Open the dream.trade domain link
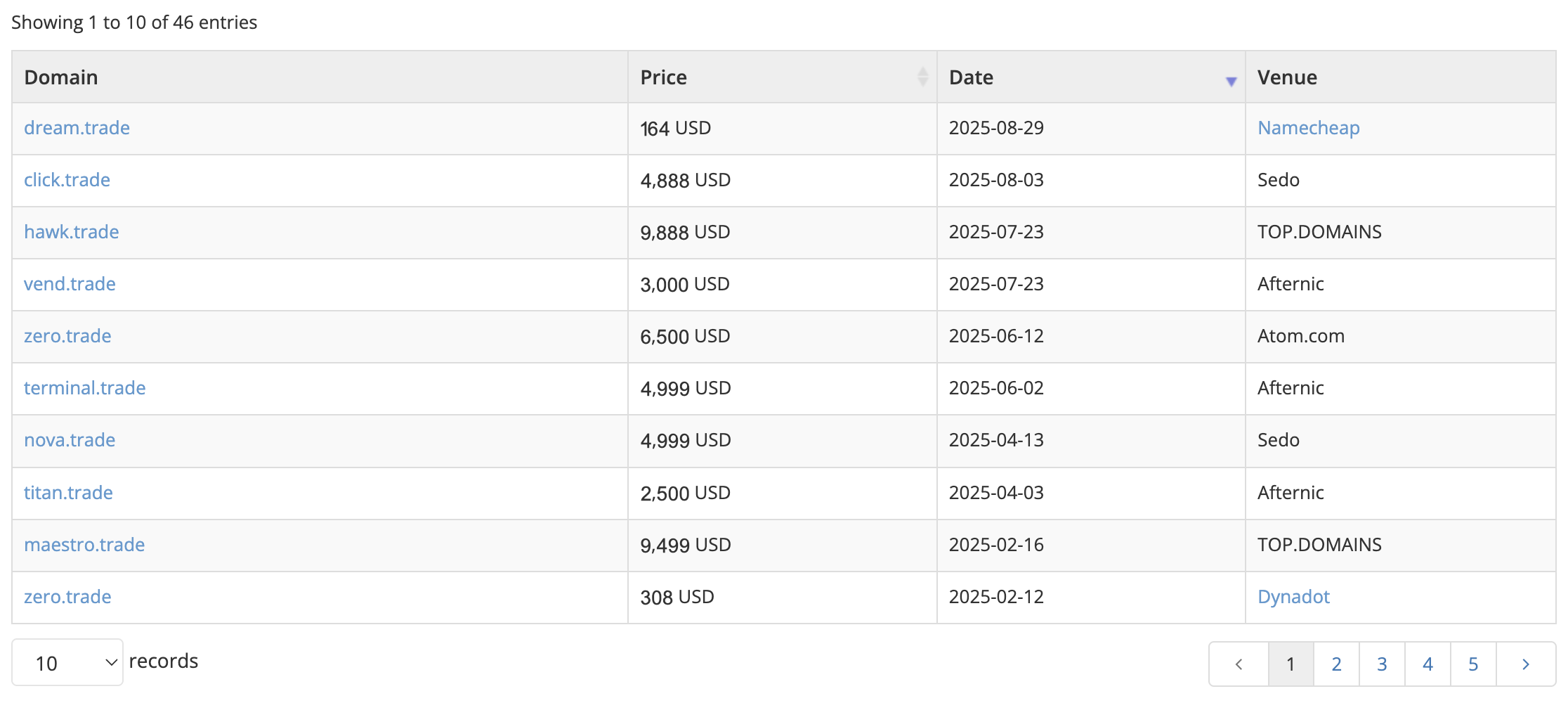 pos(77,128)
